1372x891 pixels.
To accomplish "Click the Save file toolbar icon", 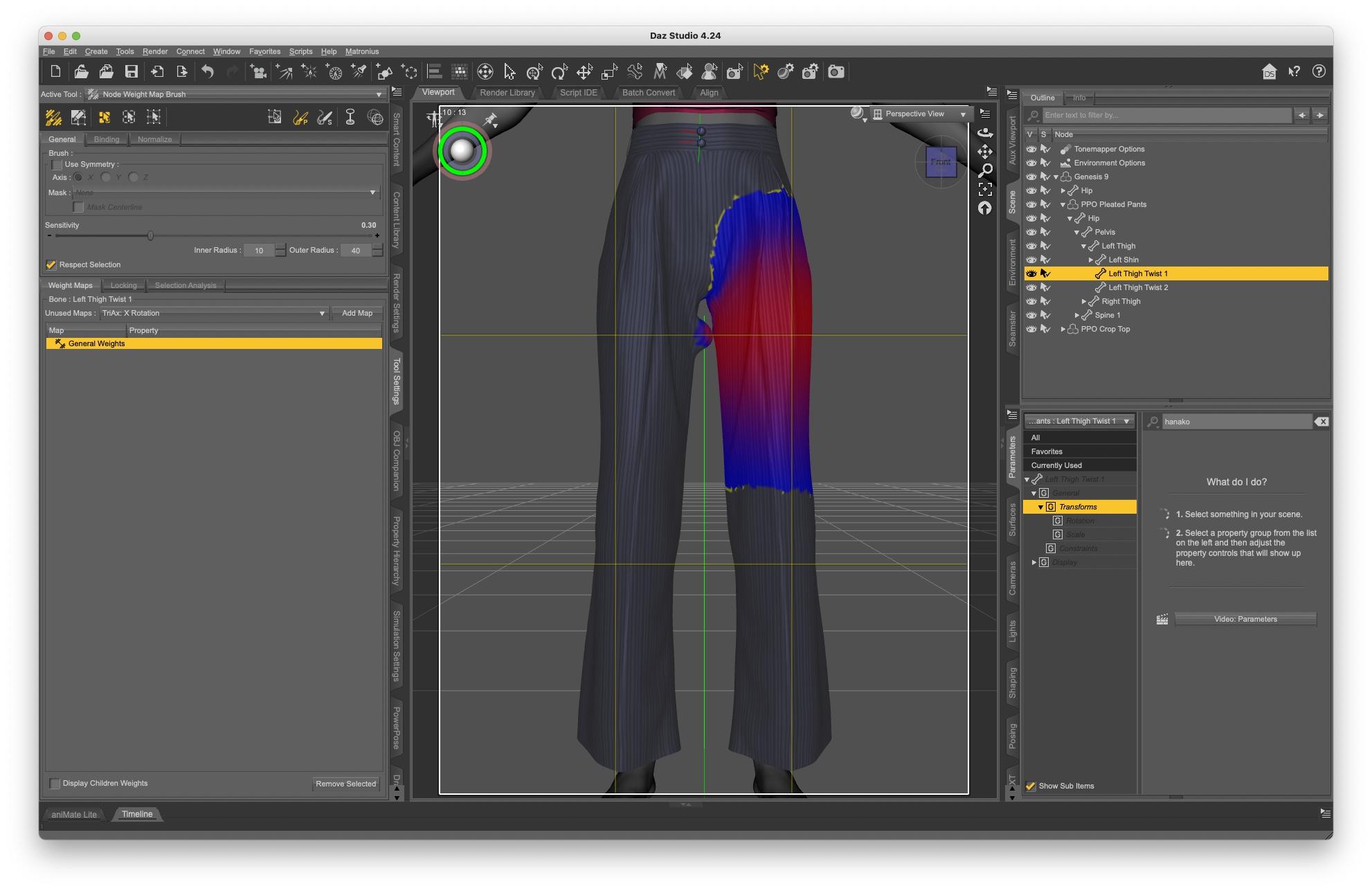I will [131, 71].
